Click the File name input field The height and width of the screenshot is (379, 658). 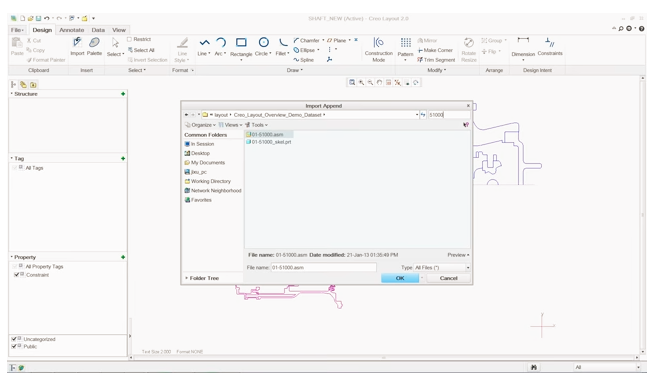tap(324, 267)
